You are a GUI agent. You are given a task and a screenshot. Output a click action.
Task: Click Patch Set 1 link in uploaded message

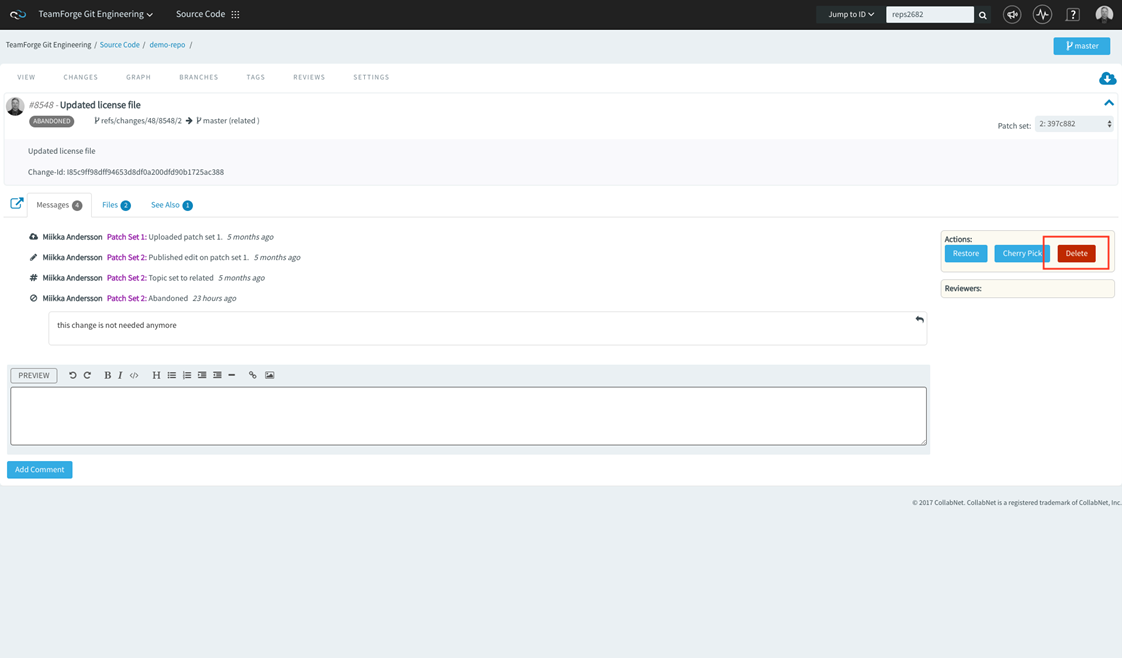coord(127,237)
